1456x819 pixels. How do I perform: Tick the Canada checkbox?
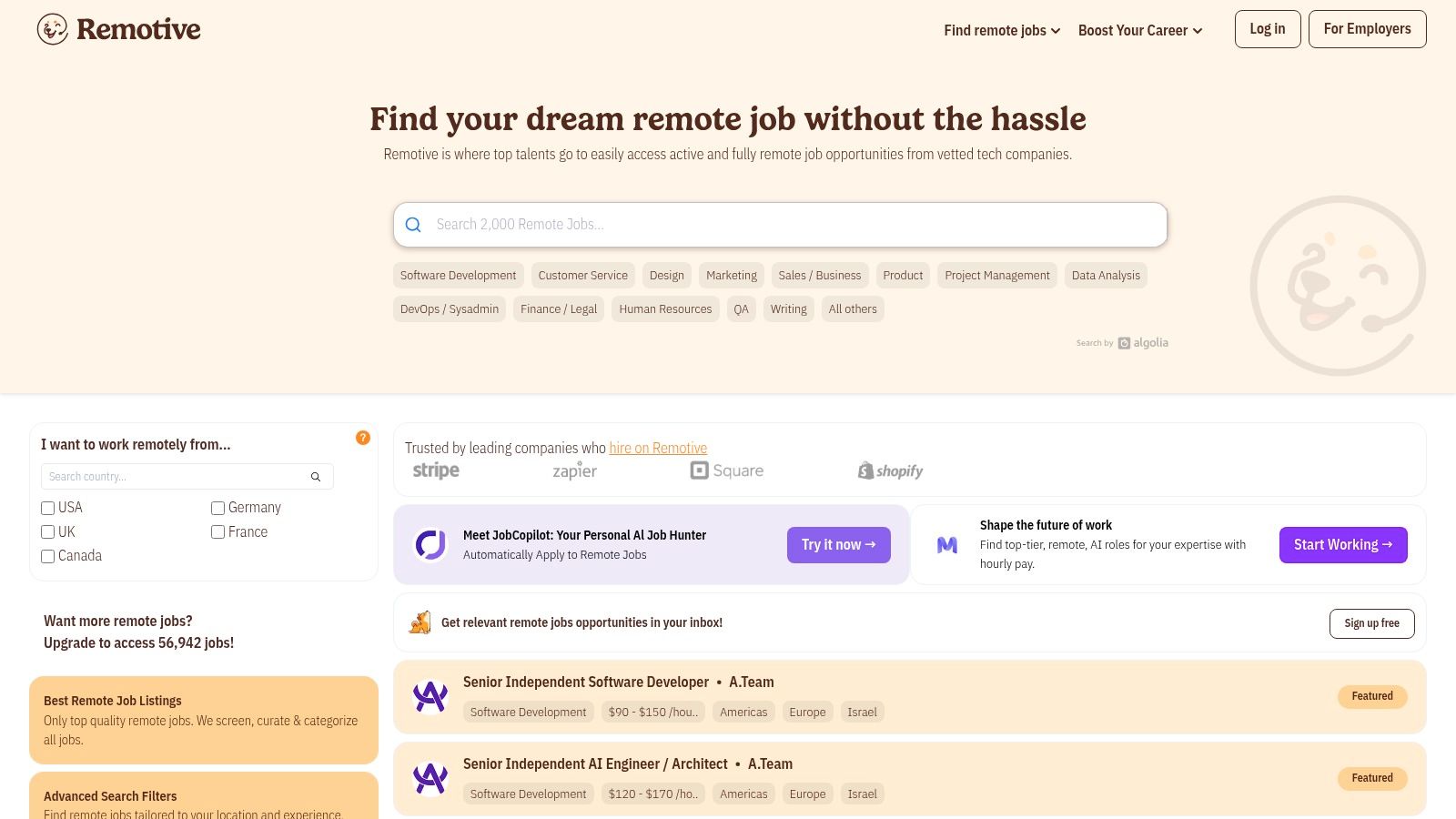tap(48, 556)
